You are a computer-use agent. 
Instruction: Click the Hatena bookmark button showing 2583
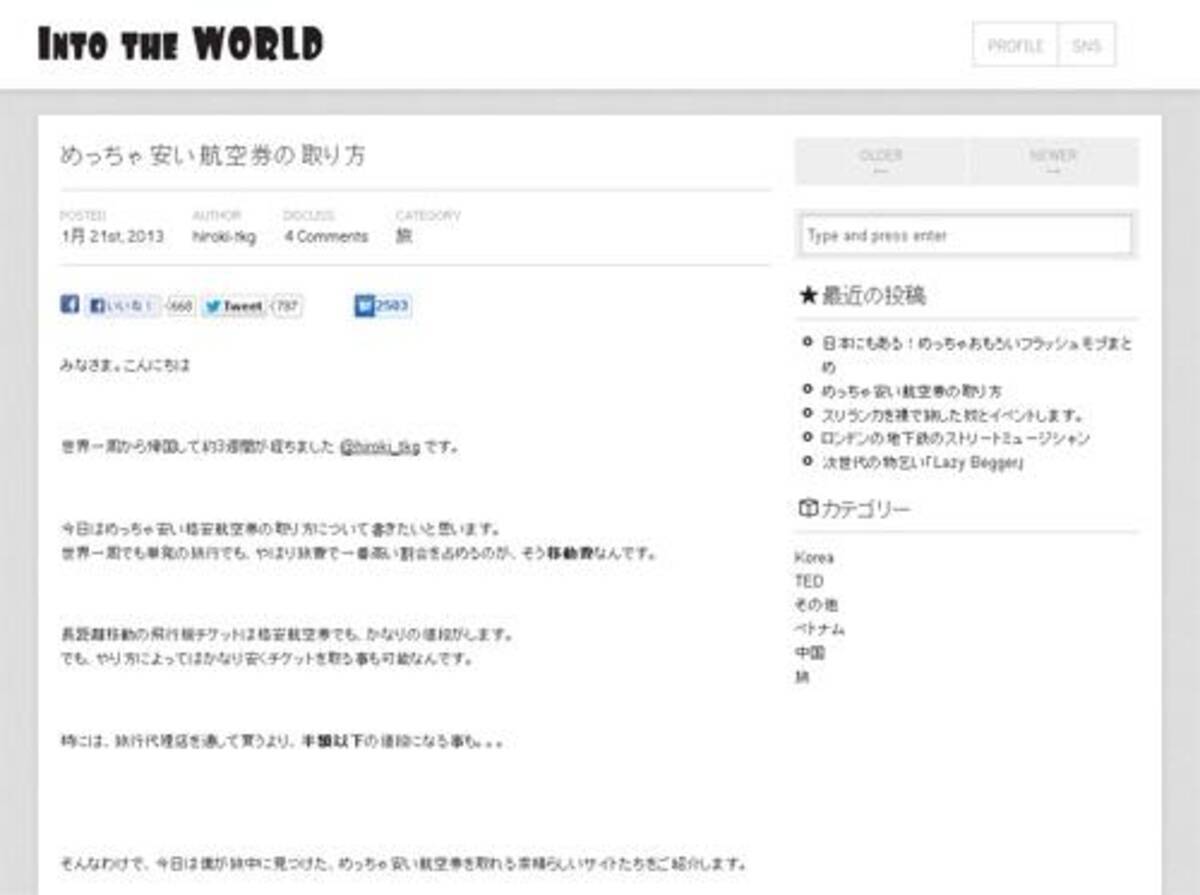pos(383,307)
